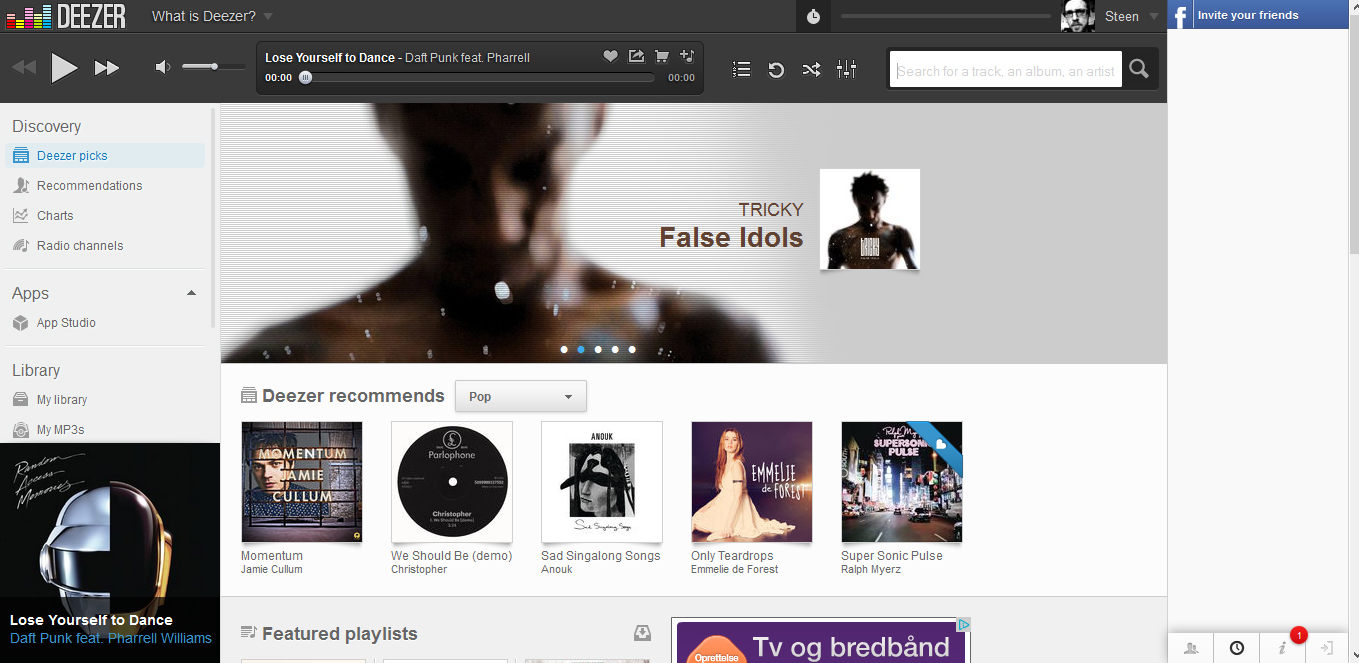The height and width of the screenshot is (663, 1359).
Task: Open the history clock tab
Action: pos(1237,648)
